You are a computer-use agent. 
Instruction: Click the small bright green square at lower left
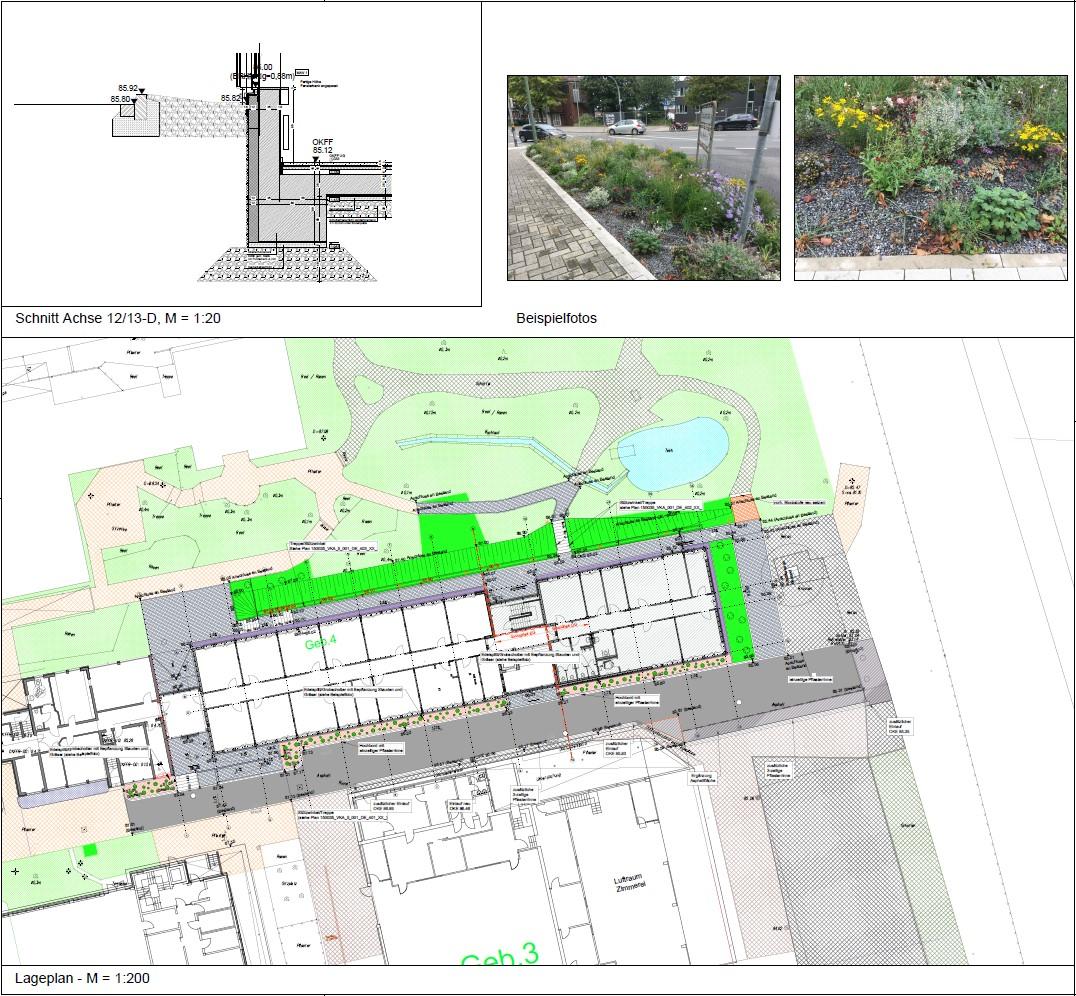pyautogui.click(x=91, y=849)
